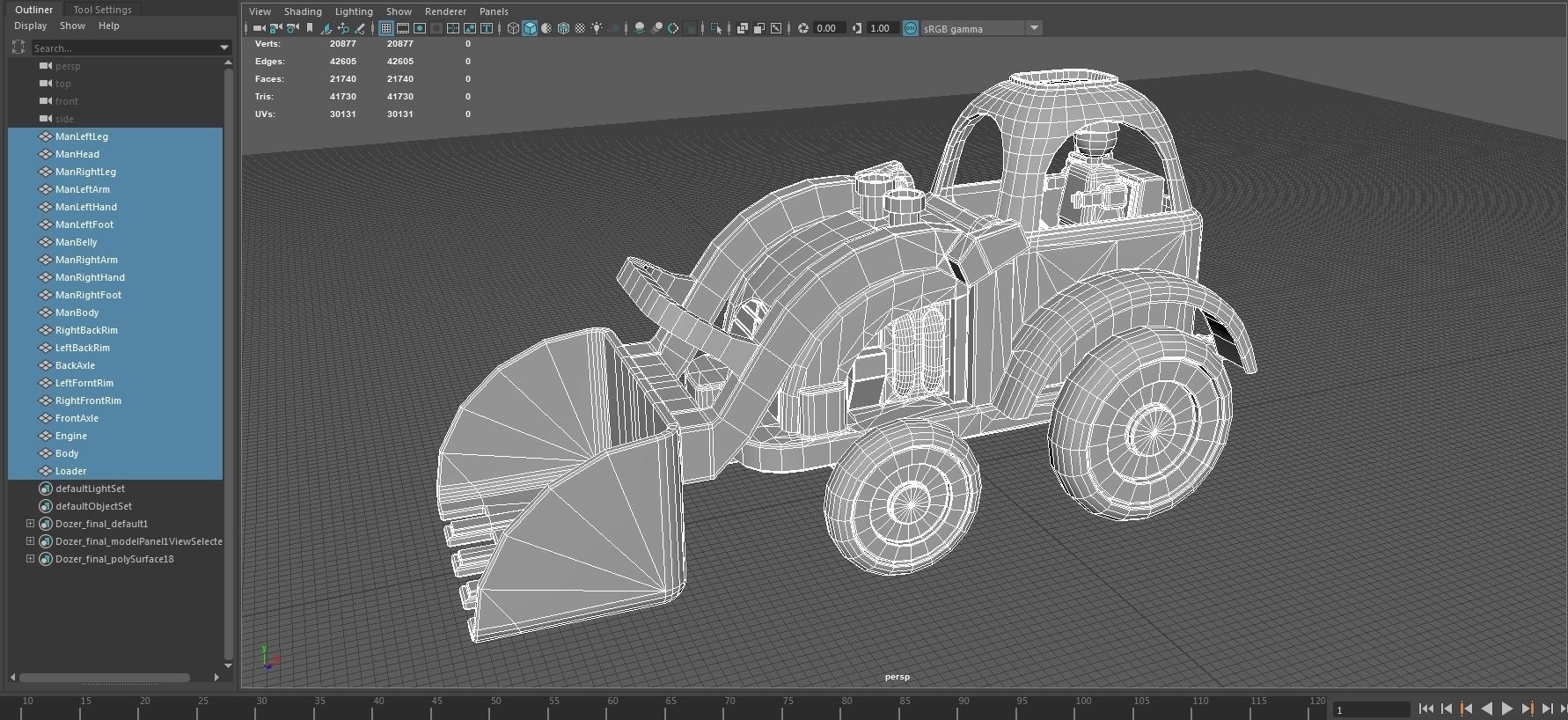Click the Outliner horizontal scrollbar

105,678
